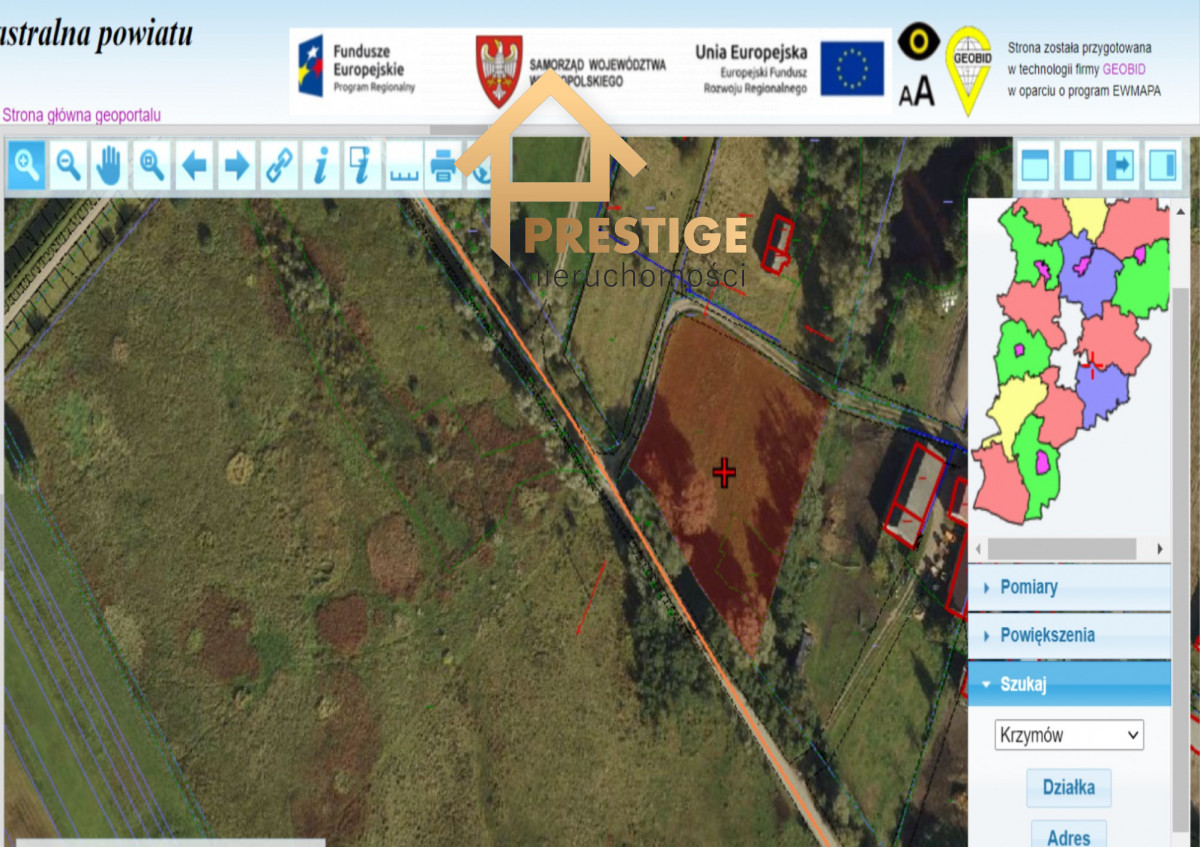Activate the hand pan tool

(110, 165)
